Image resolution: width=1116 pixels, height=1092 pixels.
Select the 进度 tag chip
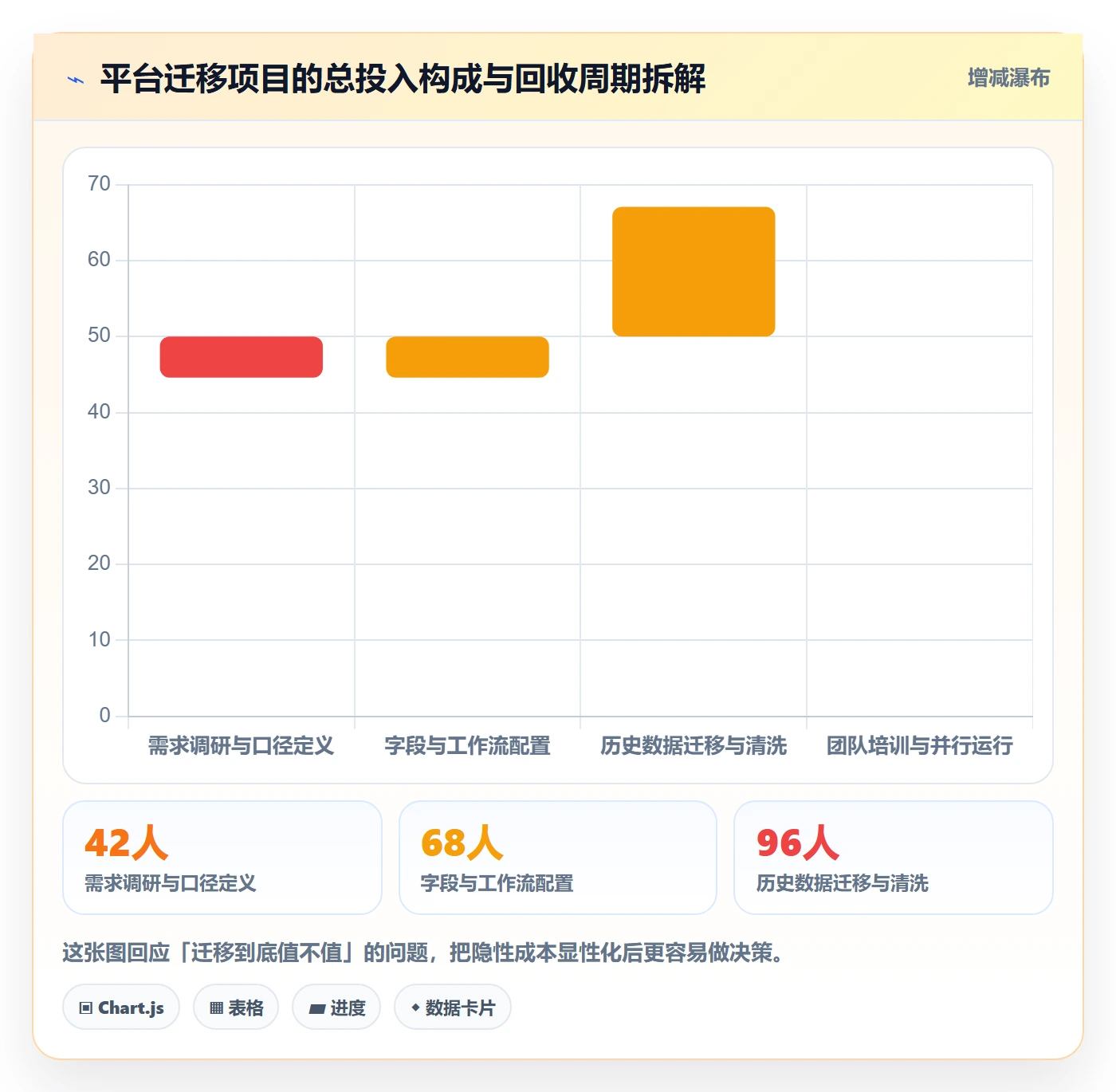[x=336, y=1008]
